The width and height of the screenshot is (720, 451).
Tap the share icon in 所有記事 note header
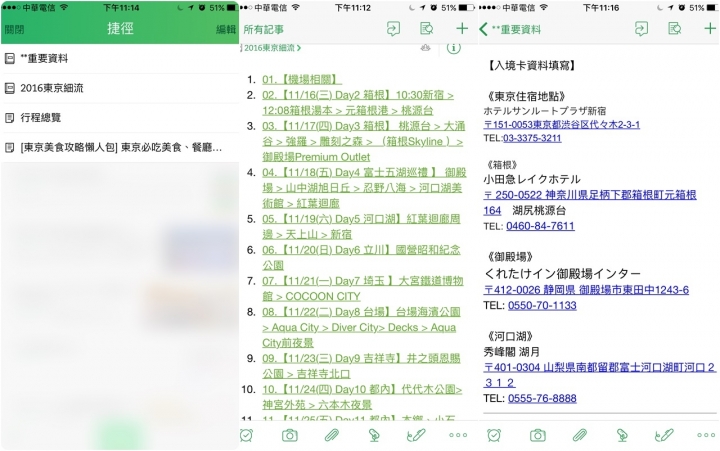pyautogui.click(x=393, y=29)
